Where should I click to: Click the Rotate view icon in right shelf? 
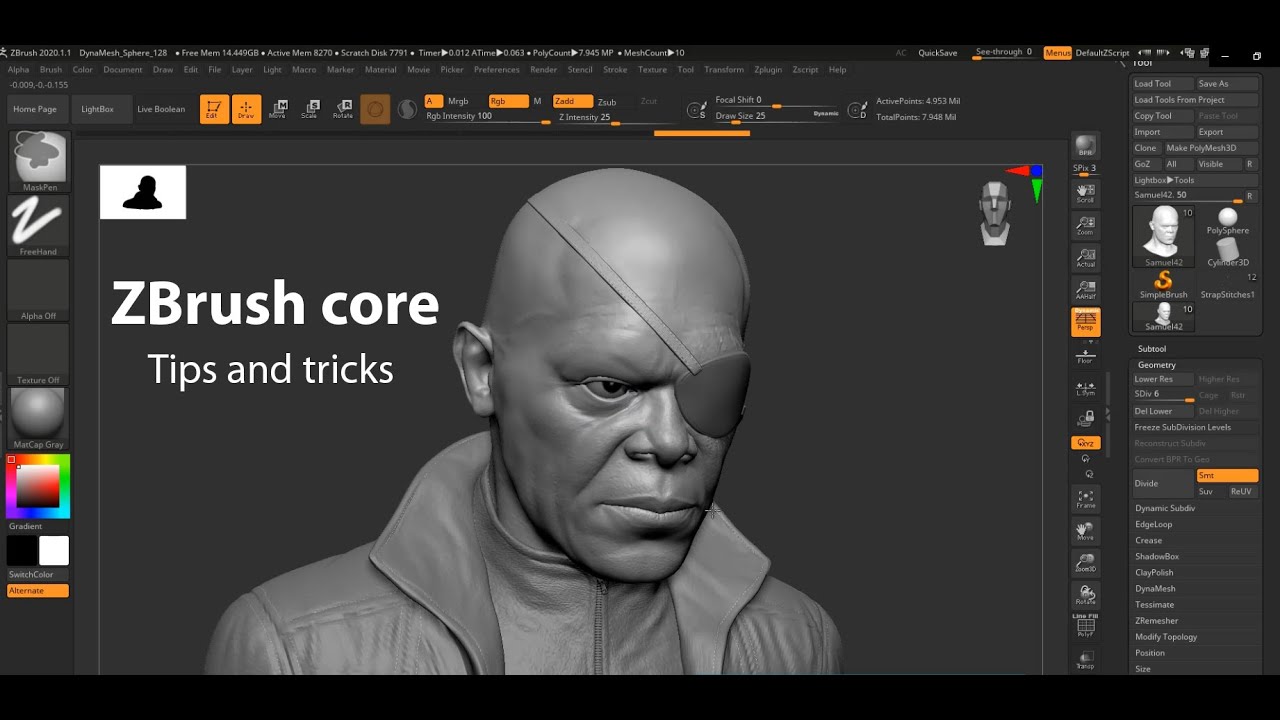(x=1085, y=594)
